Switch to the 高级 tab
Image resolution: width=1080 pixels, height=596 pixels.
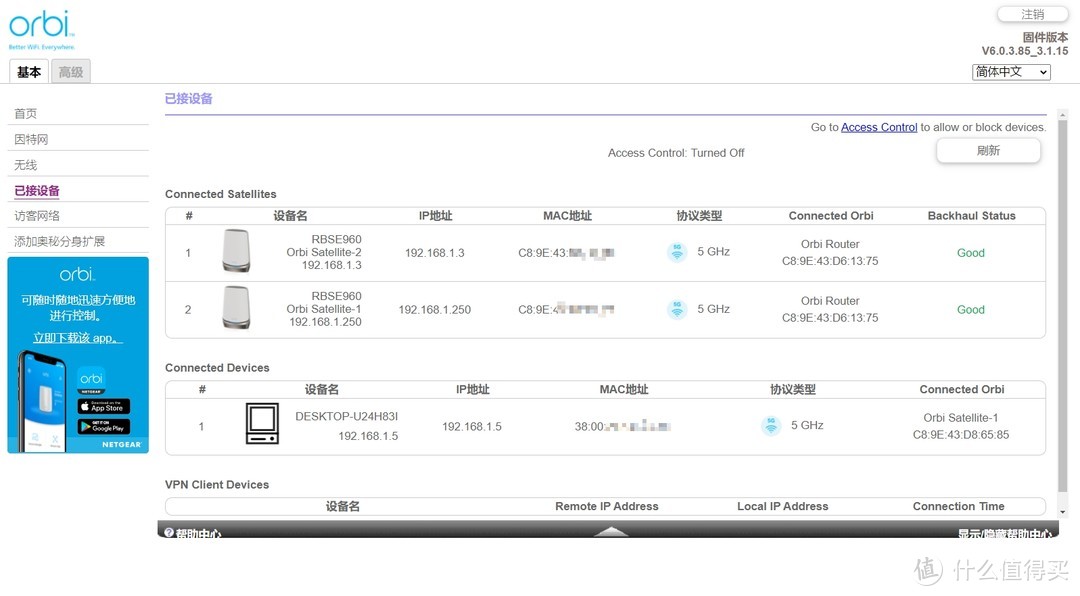[70, 71]
